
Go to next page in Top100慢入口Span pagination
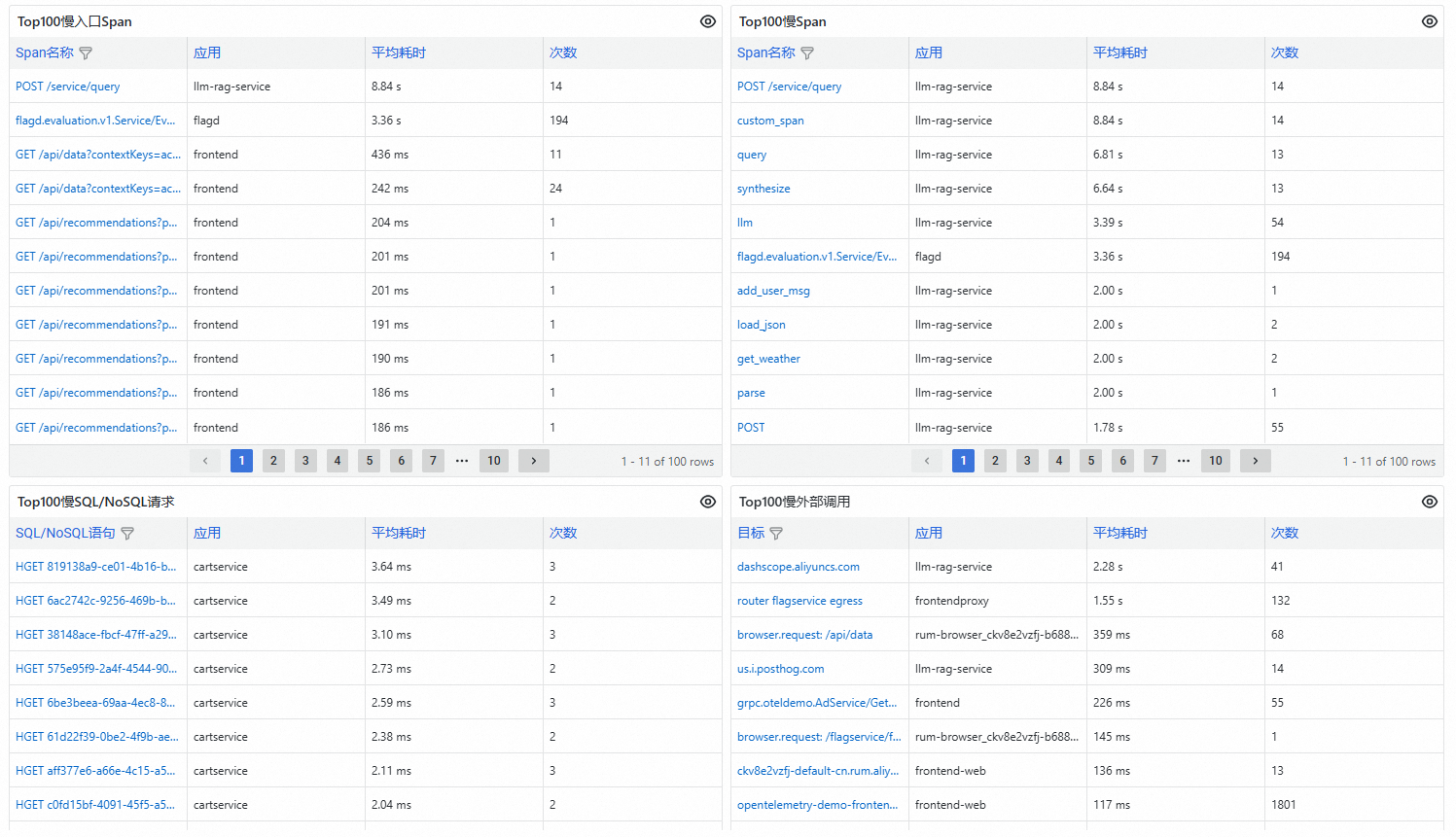pos(534,461)
